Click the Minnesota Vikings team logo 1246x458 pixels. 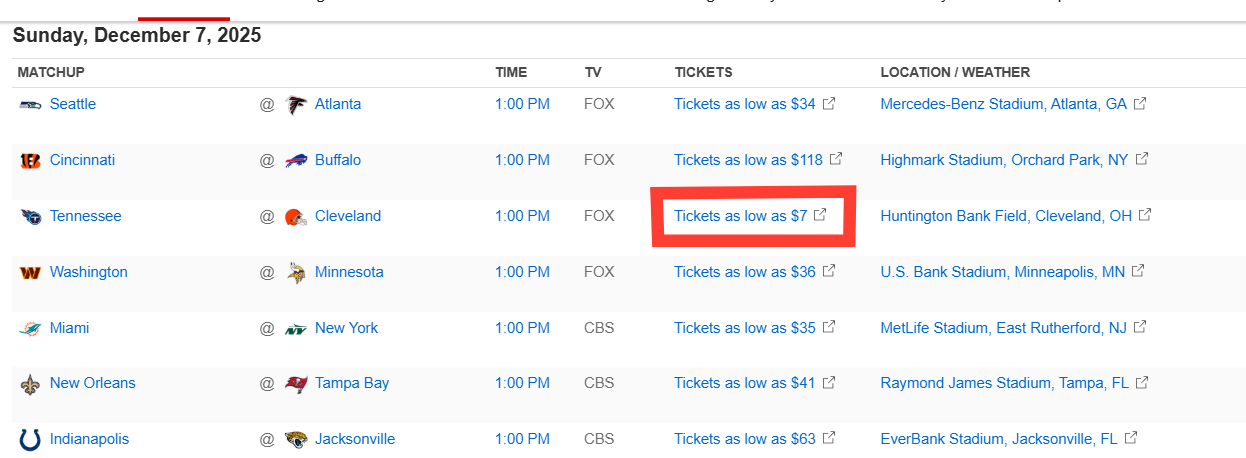click(x=295, y=272)
